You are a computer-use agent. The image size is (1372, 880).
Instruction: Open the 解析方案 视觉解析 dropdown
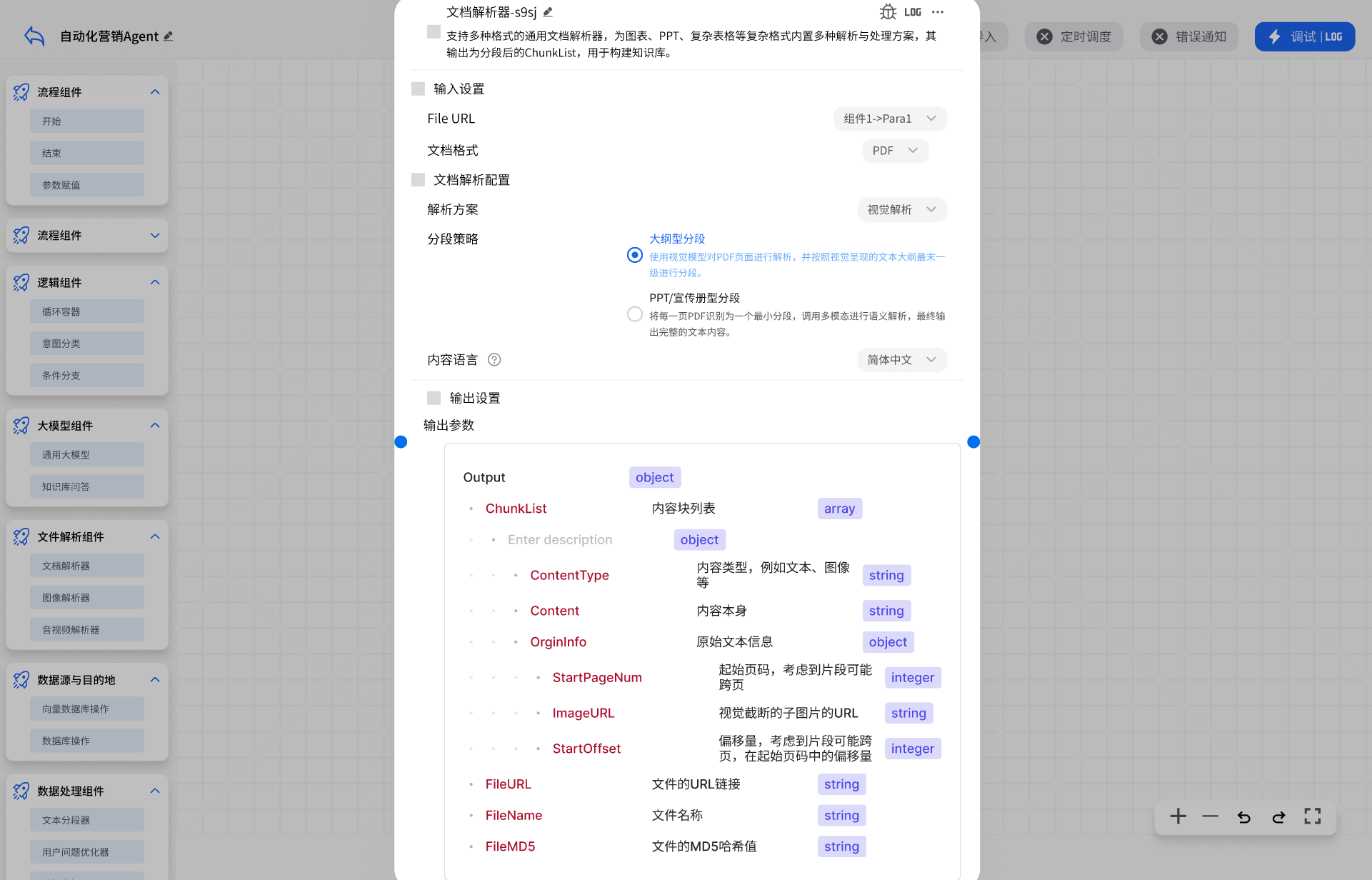pos(902,210)
